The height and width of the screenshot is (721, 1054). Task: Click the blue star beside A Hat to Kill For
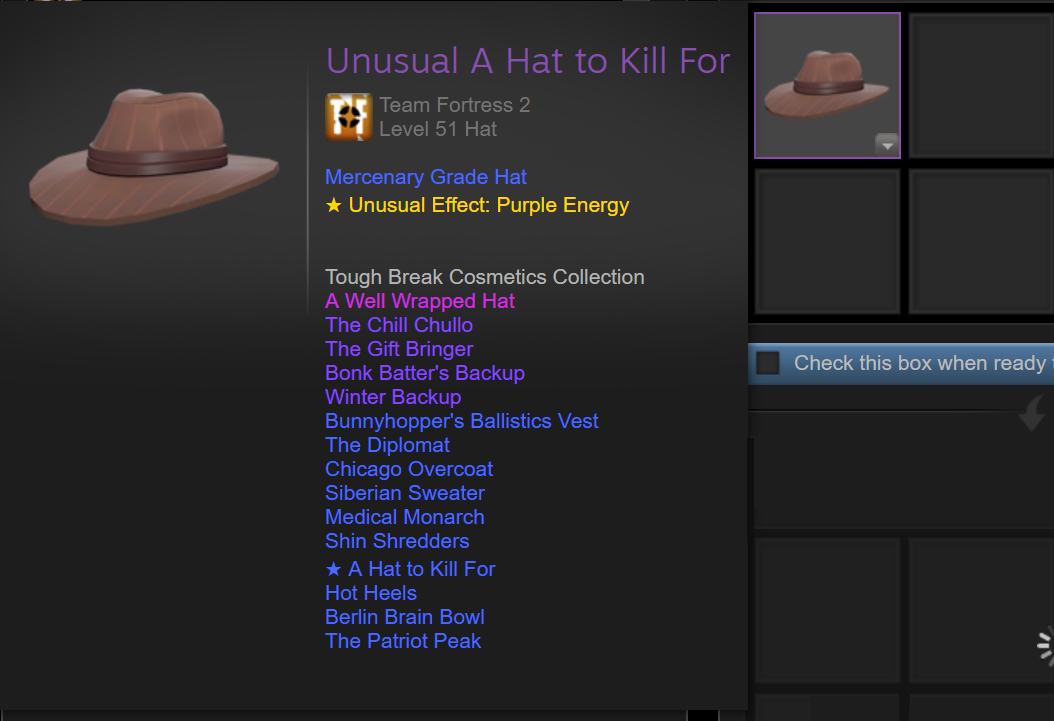click(x=333, y=569)
